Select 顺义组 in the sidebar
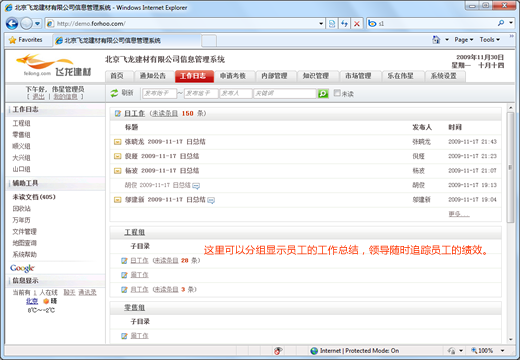The width and height of the screenshot is (520, 360). pyautogui.click(x=21, y=146)
